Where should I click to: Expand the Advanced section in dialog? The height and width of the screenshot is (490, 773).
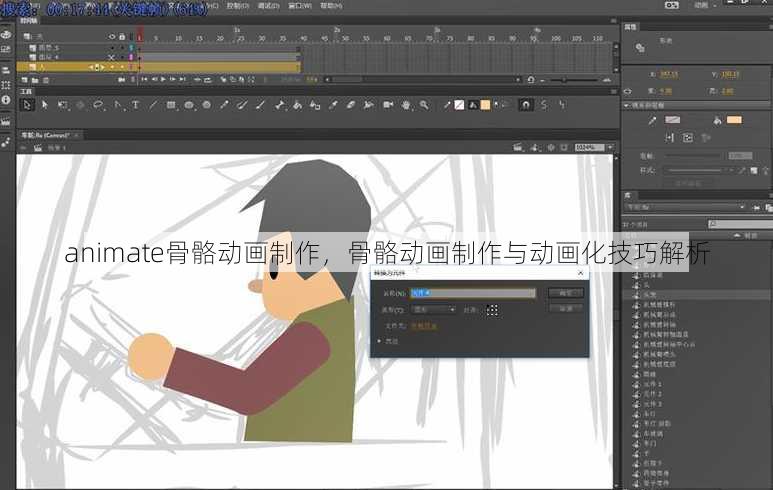(379, 341)
